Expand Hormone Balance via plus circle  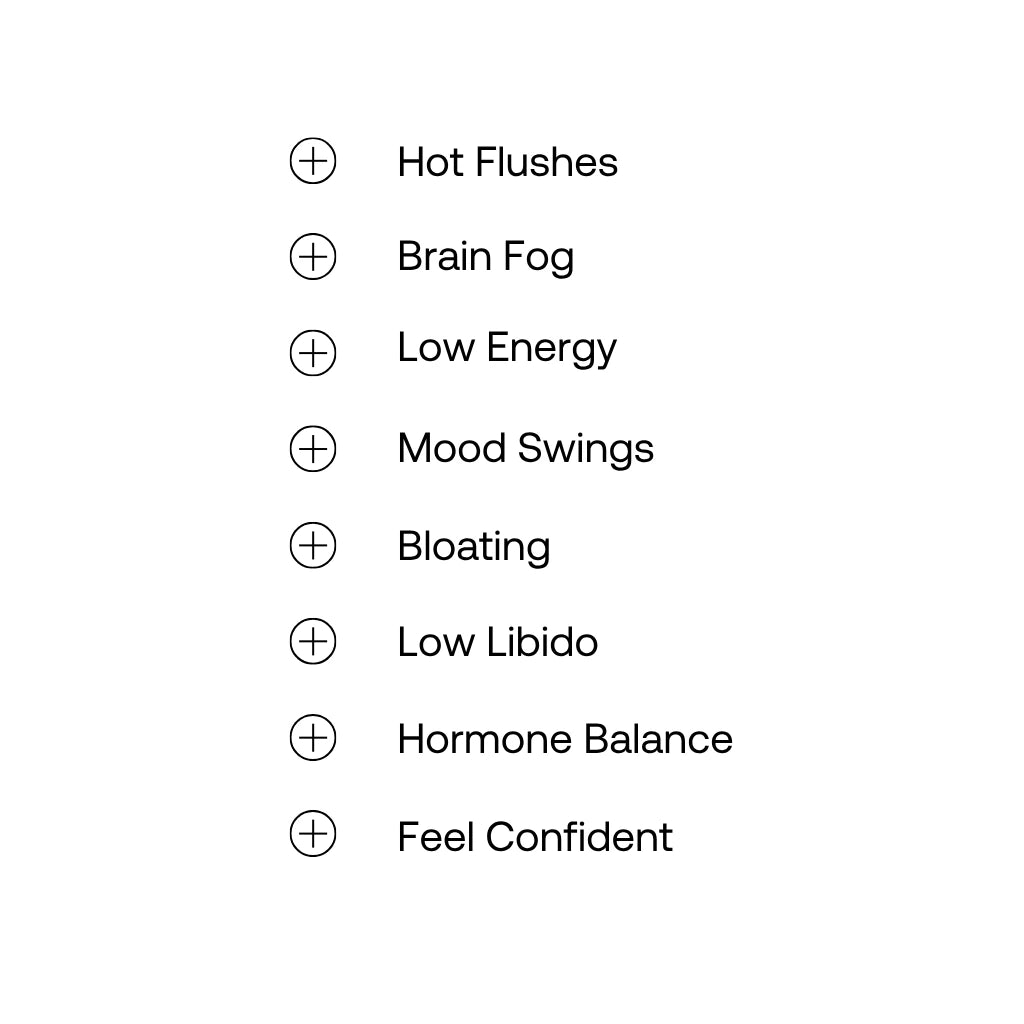pos(313,737)
